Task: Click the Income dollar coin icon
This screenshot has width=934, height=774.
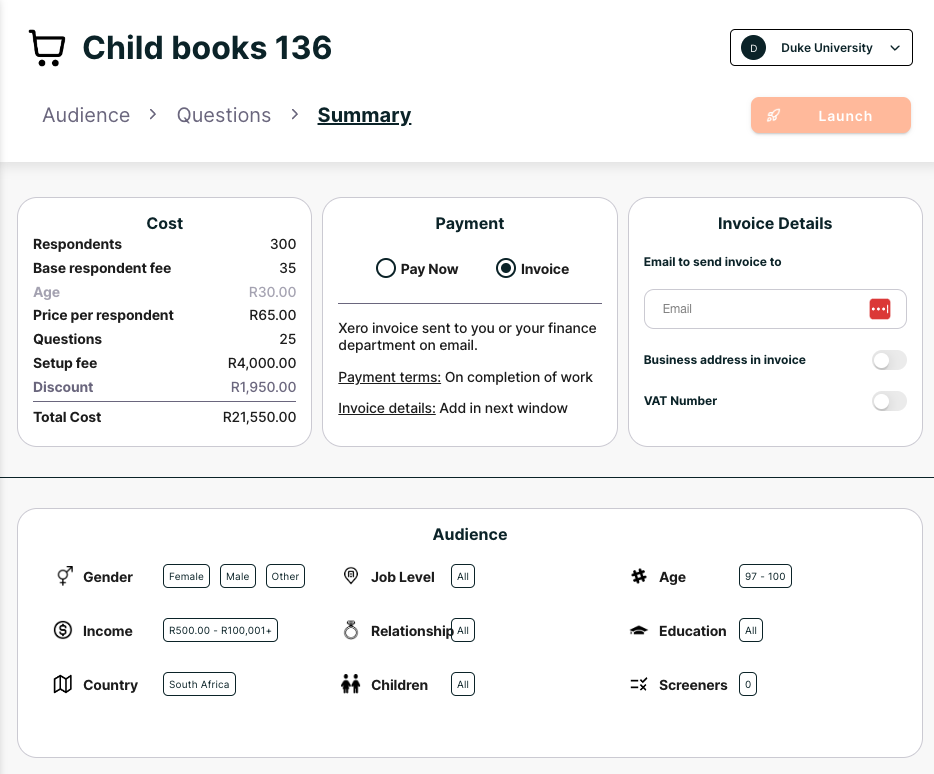Action: pyautogui.click(x=63, y=631)
